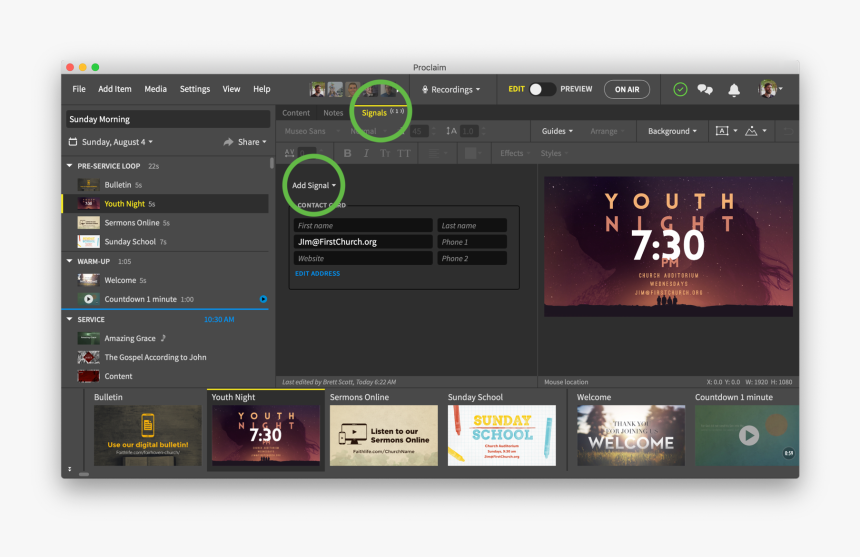Image resolution: width=860 pixels, height=557 pixels.
Task: Select the first team member avatar
Action: coord(317,89)
